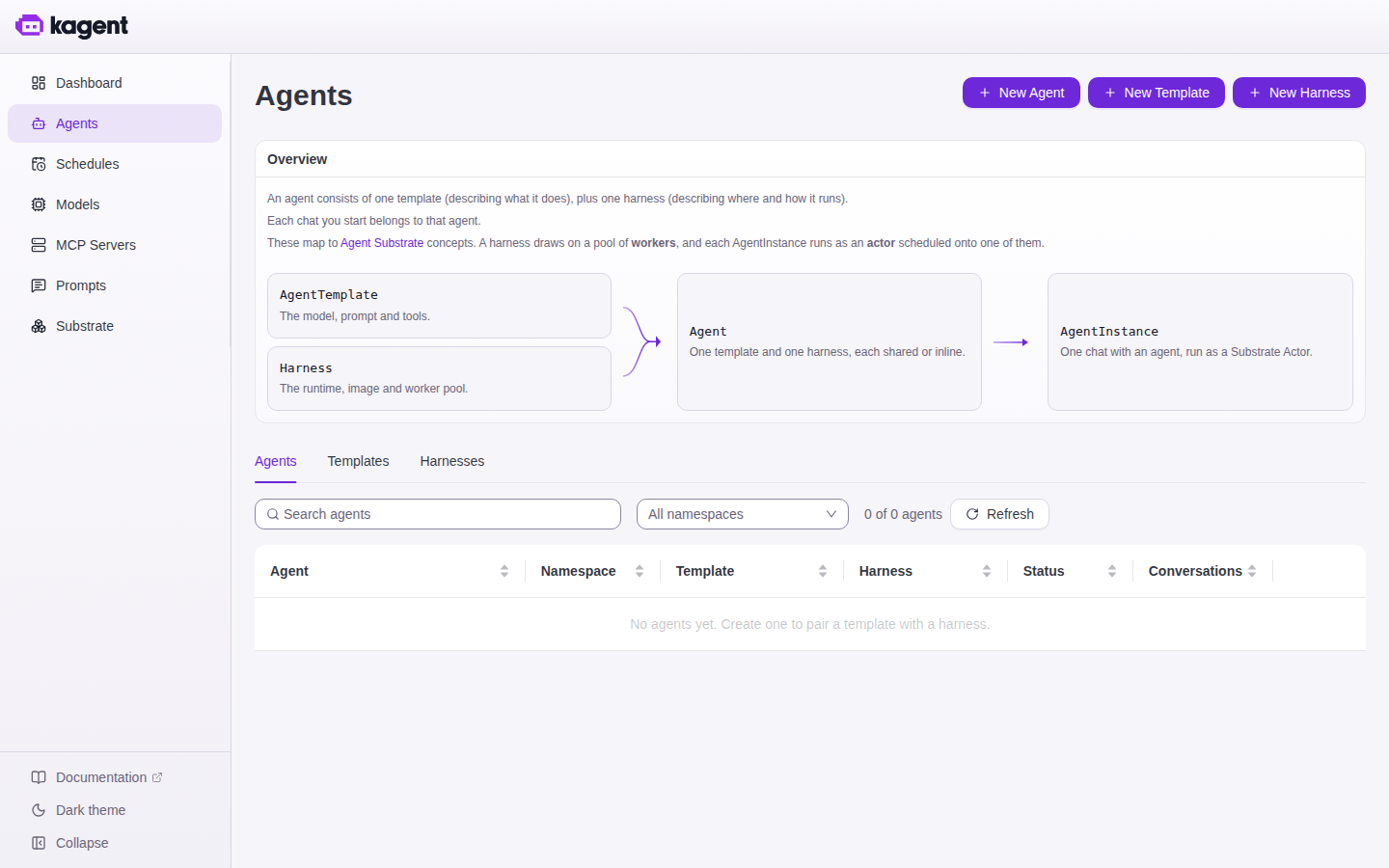1389x868 pixels.
Task: Refresh the agents list
Action: 999,514
